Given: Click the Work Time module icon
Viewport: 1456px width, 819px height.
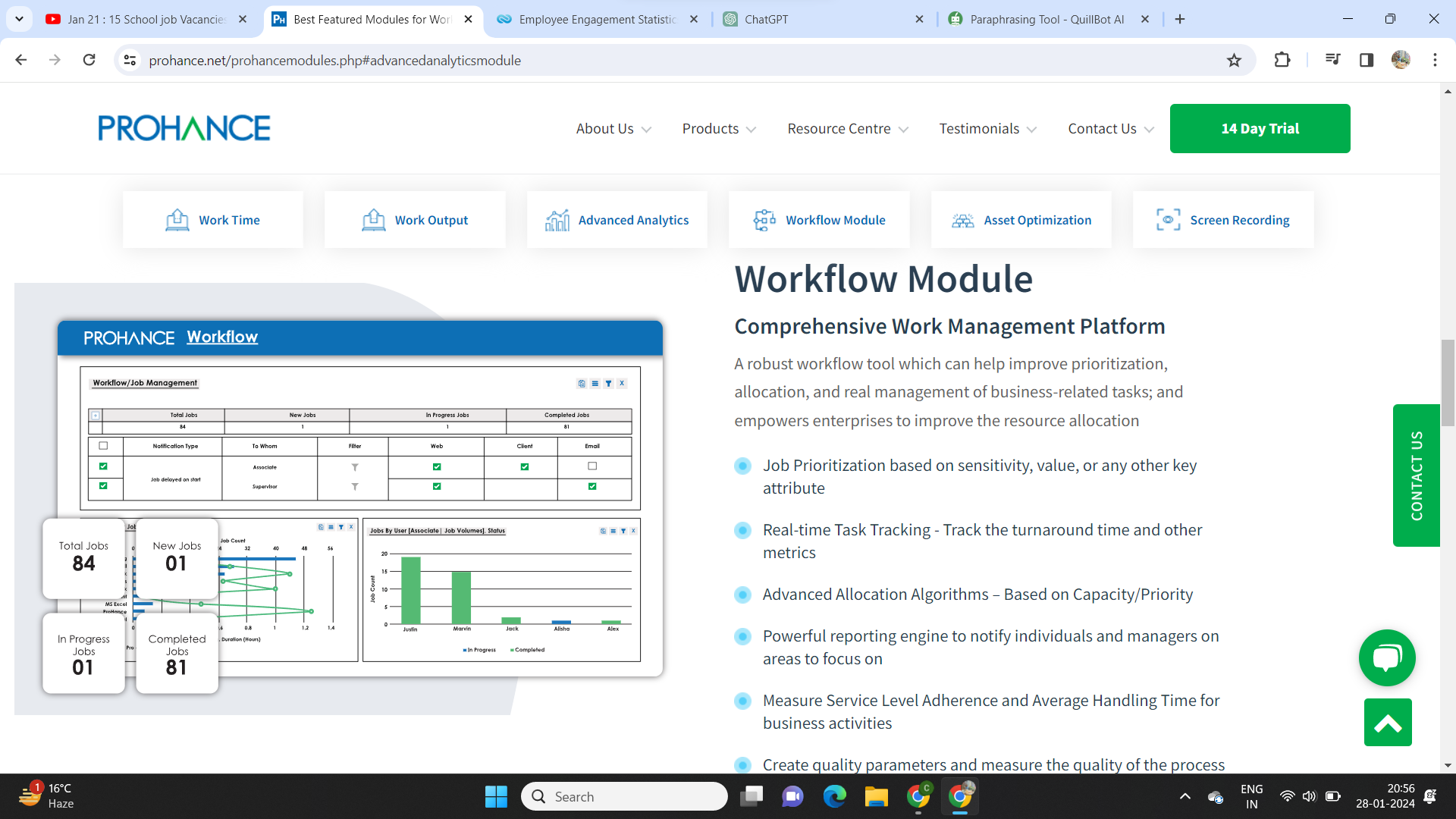Looking at the screenshot, I should (x=177, y=220).
